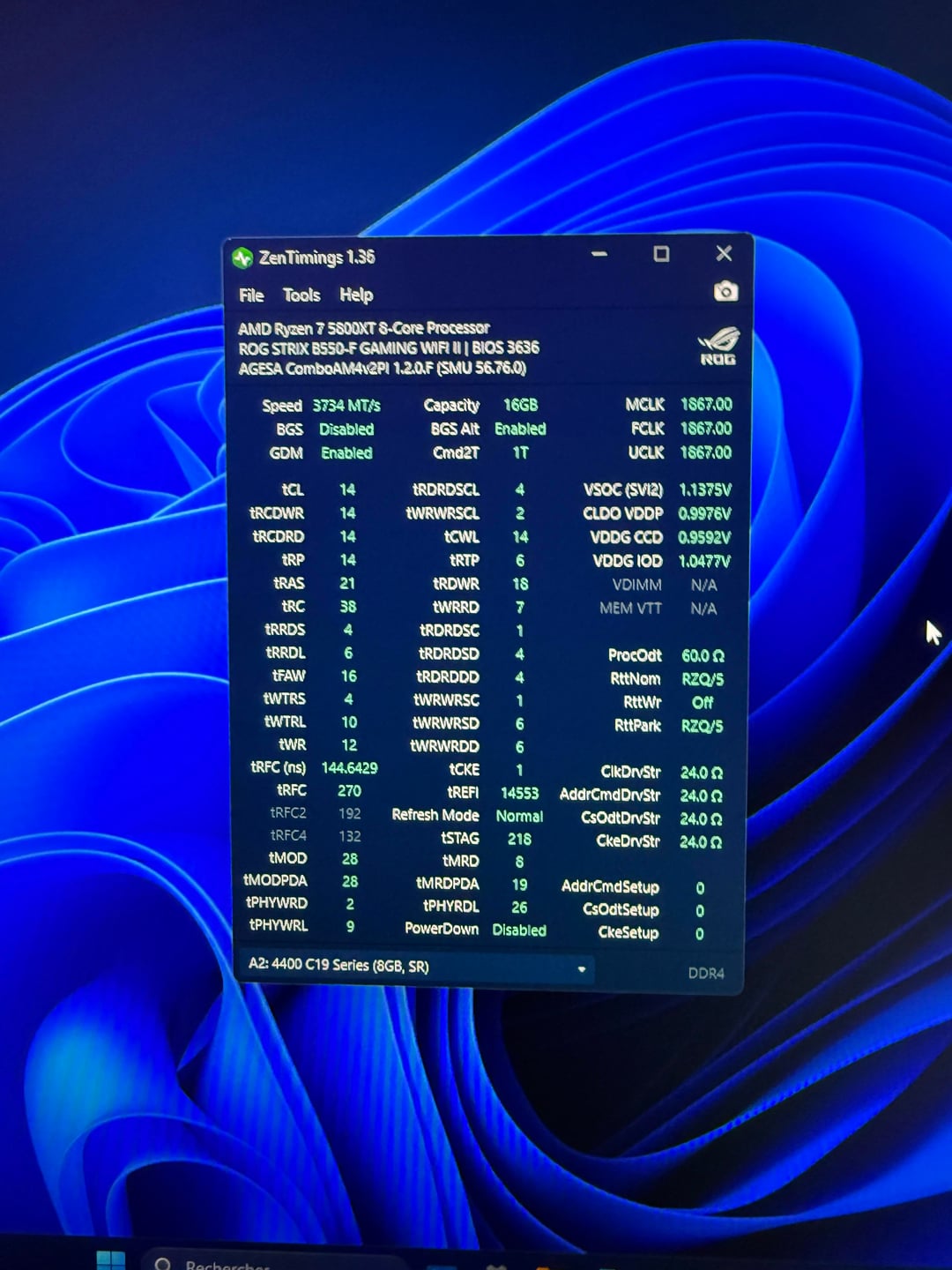
Task: Open the Windows Start menu
Action: pos(111,1259)
